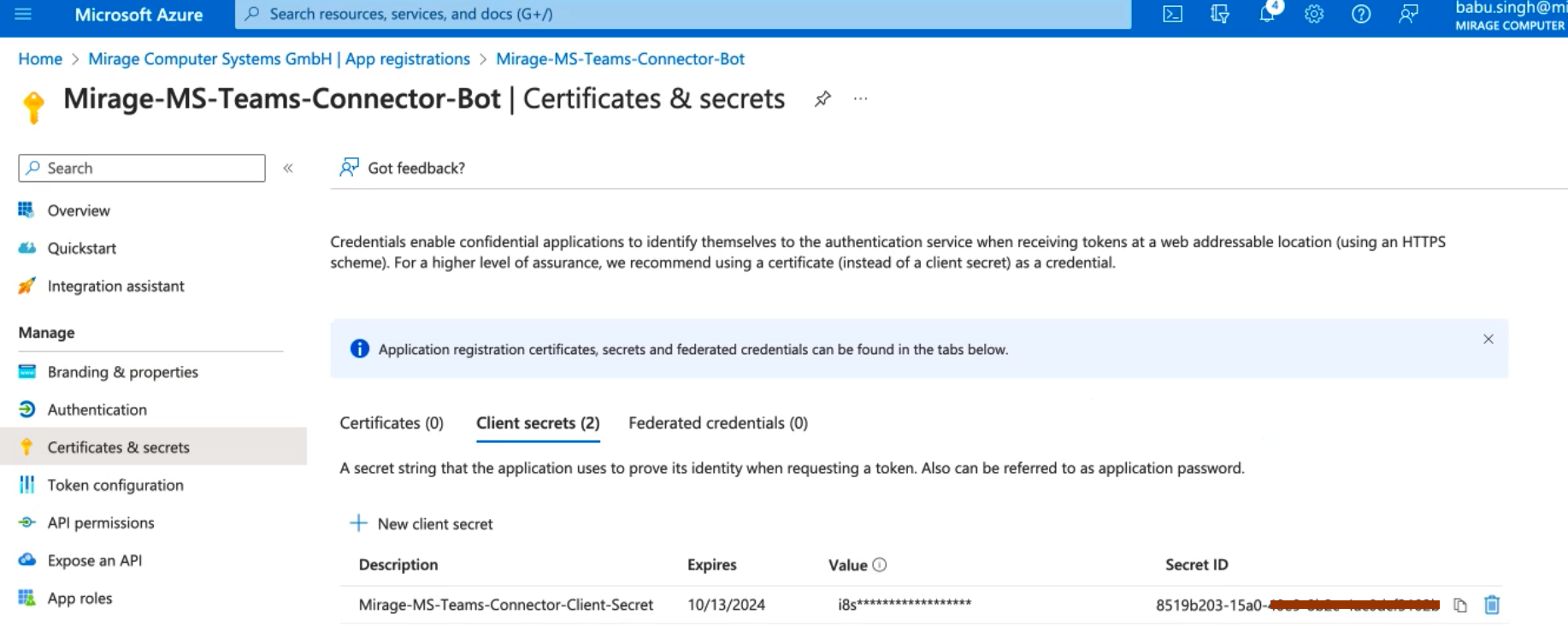This screenshot has height=626, width=1568.
Task: Click the Expose an API cloud icon
Action: [27, 560]
